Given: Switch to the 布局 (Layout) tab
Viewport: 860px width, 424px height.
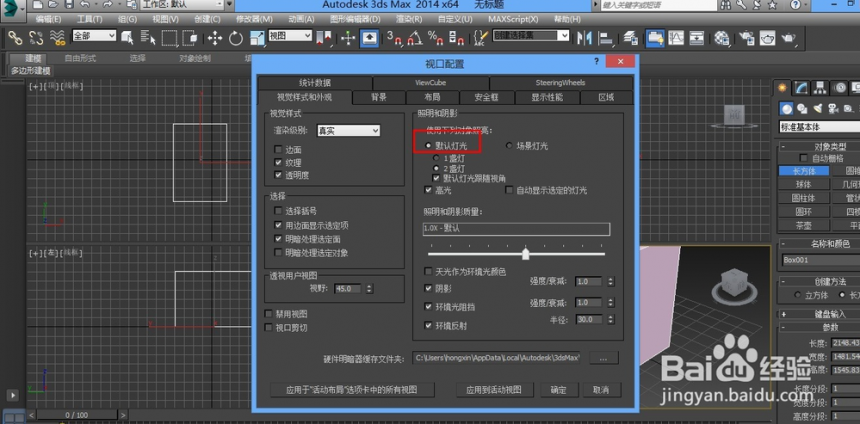Looking at the screenshot, I should pos(432,98).
